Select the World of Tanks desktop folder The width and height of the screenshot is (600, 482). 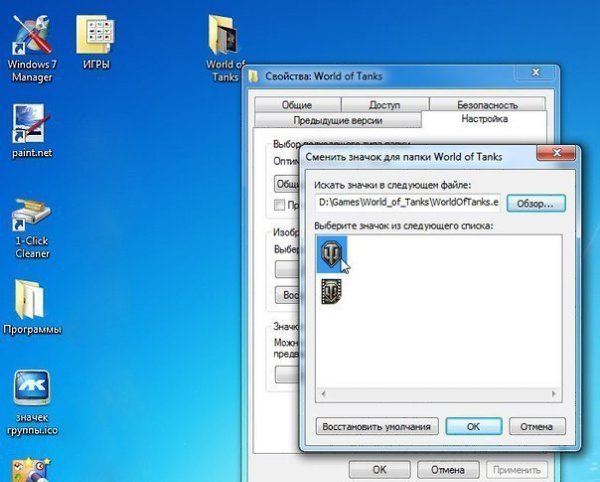[x=225, y=48]
